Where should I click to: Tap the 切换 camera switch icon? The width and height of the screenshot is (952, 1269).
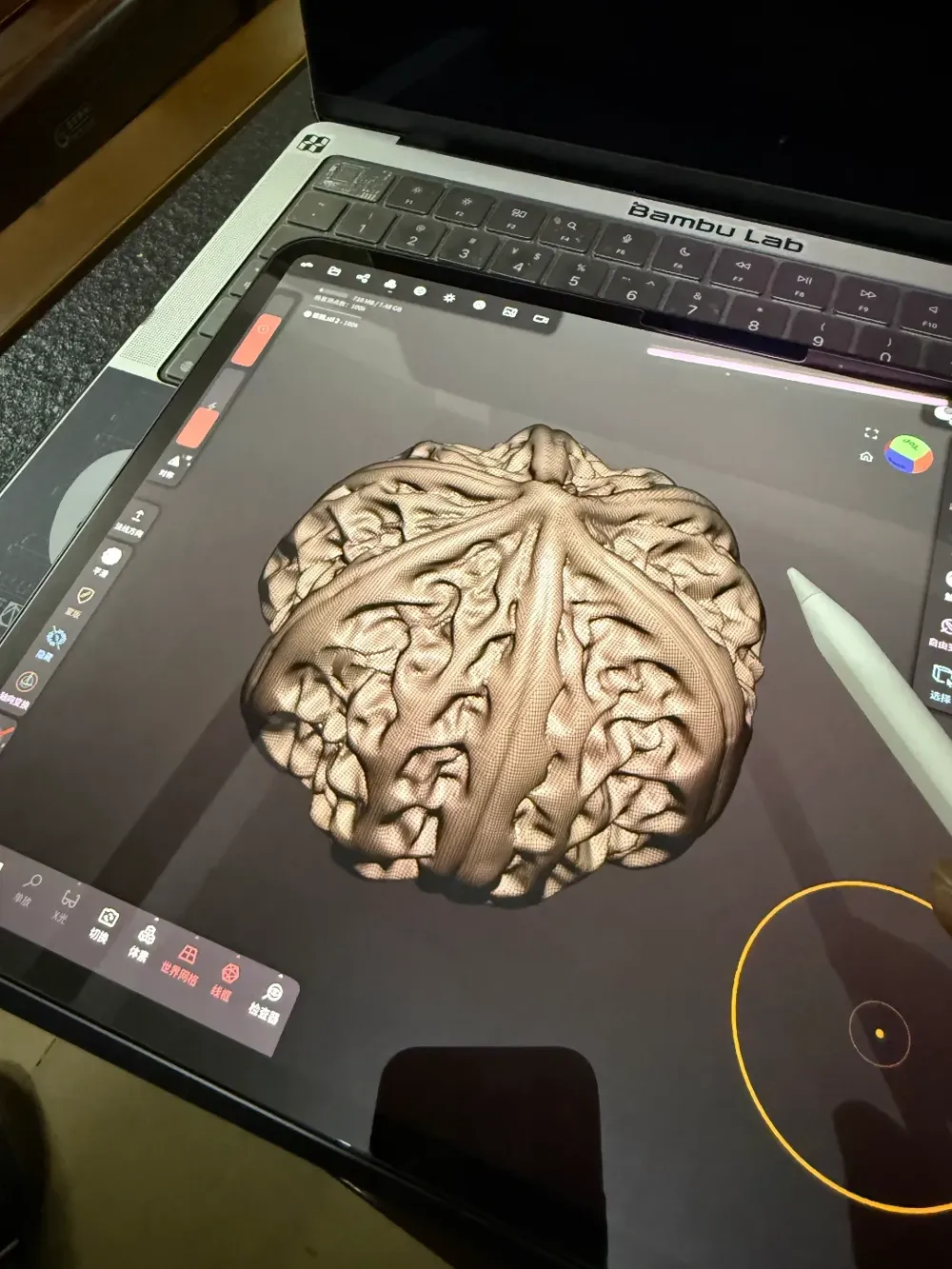pos(105,923)
